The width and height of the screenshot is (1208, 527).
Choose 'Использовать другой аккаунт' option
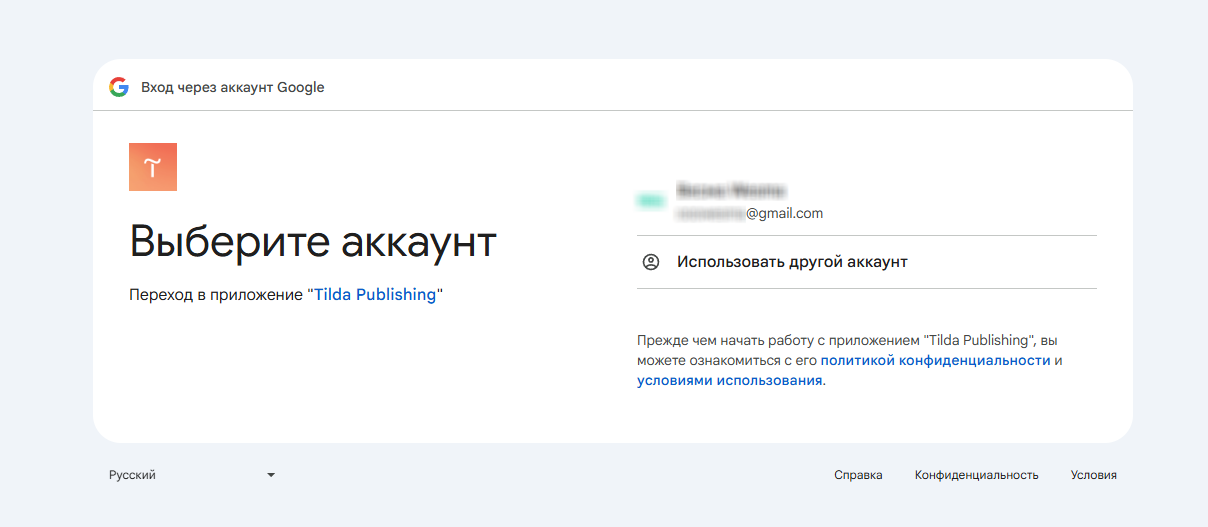pos(867,262)
